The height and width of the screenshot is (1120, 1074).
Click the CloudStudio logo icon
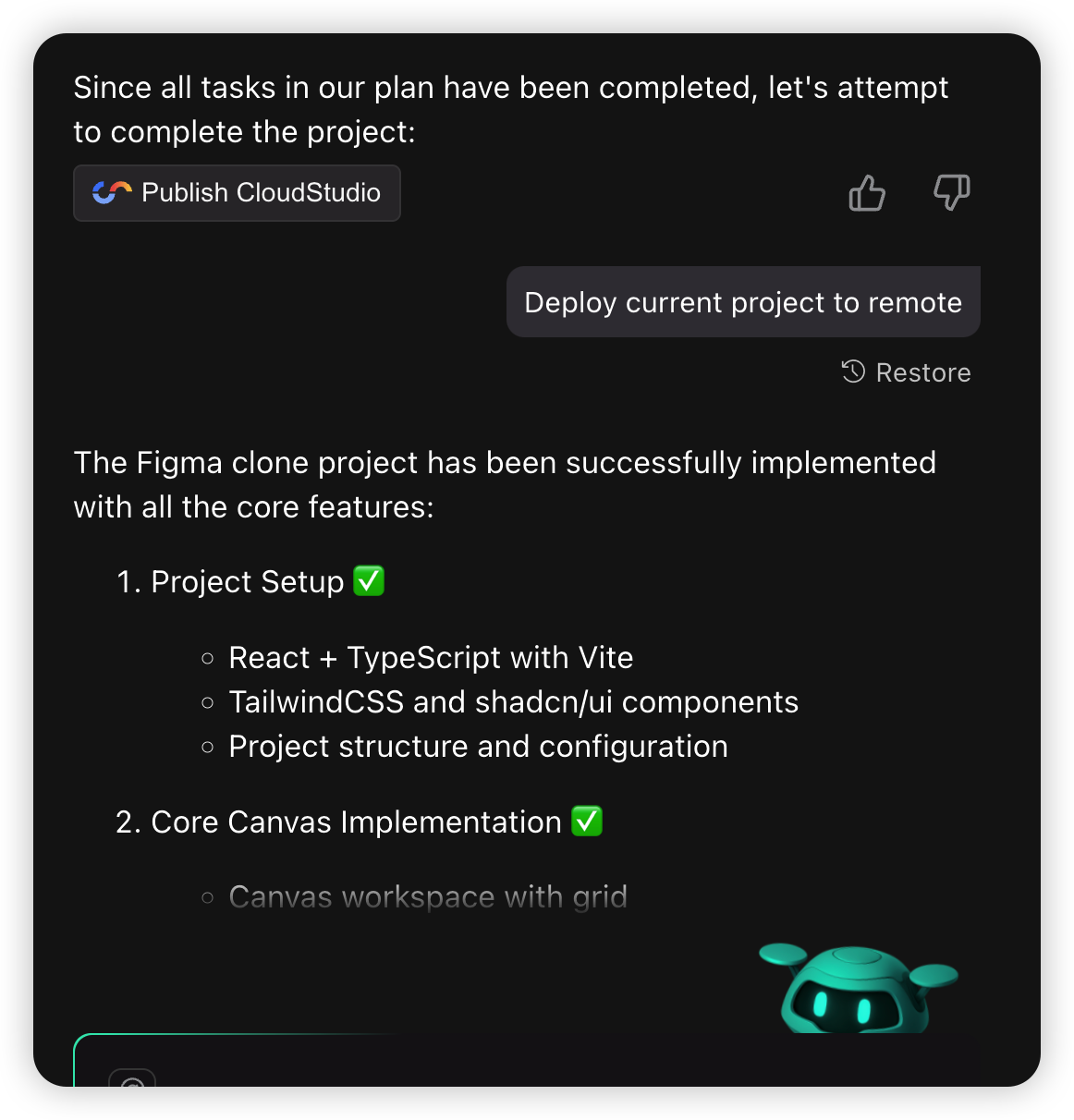click(112, 192)
